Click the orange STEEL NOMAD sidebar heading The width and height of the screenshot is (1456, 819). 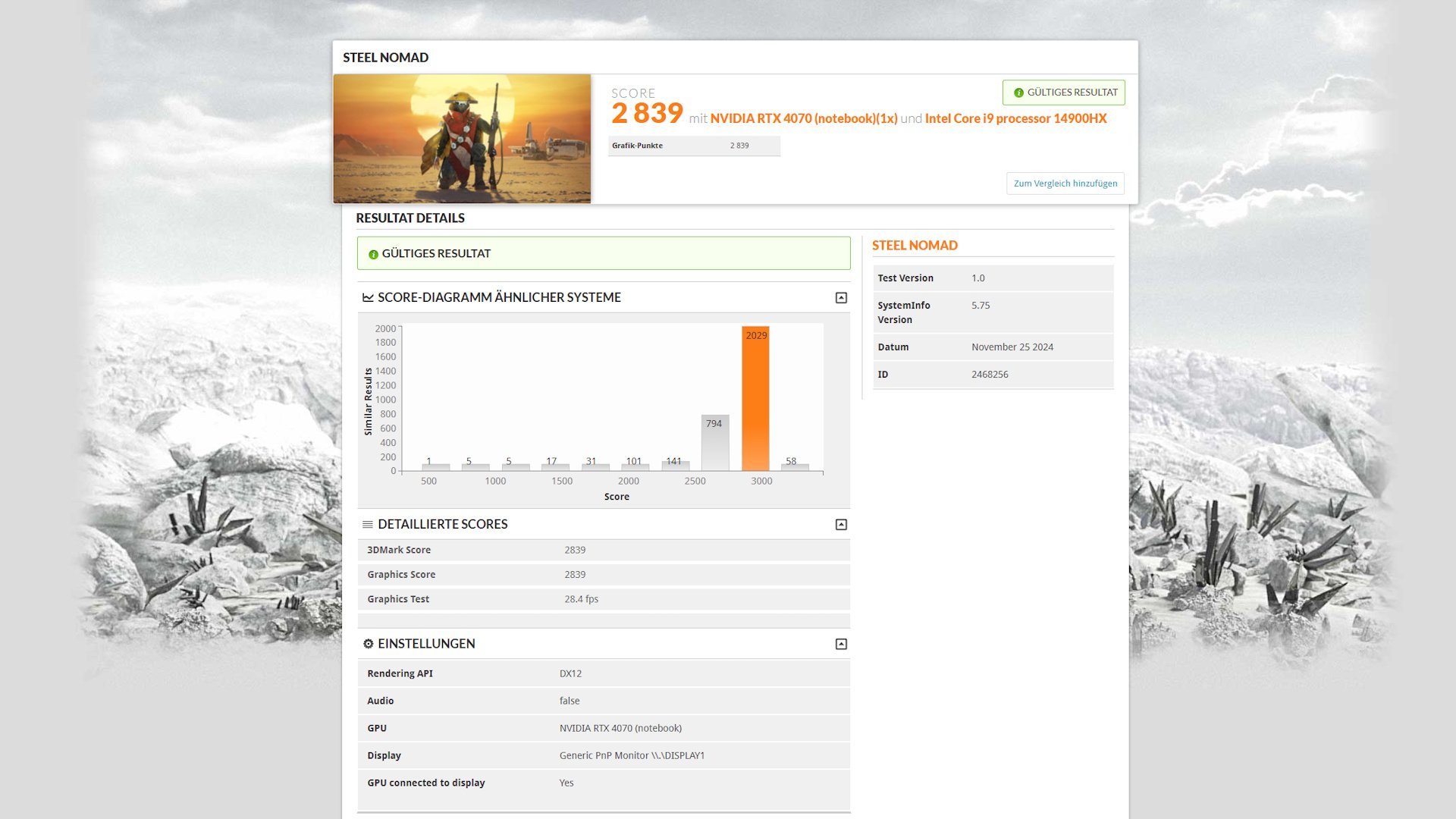pos(915,246)
